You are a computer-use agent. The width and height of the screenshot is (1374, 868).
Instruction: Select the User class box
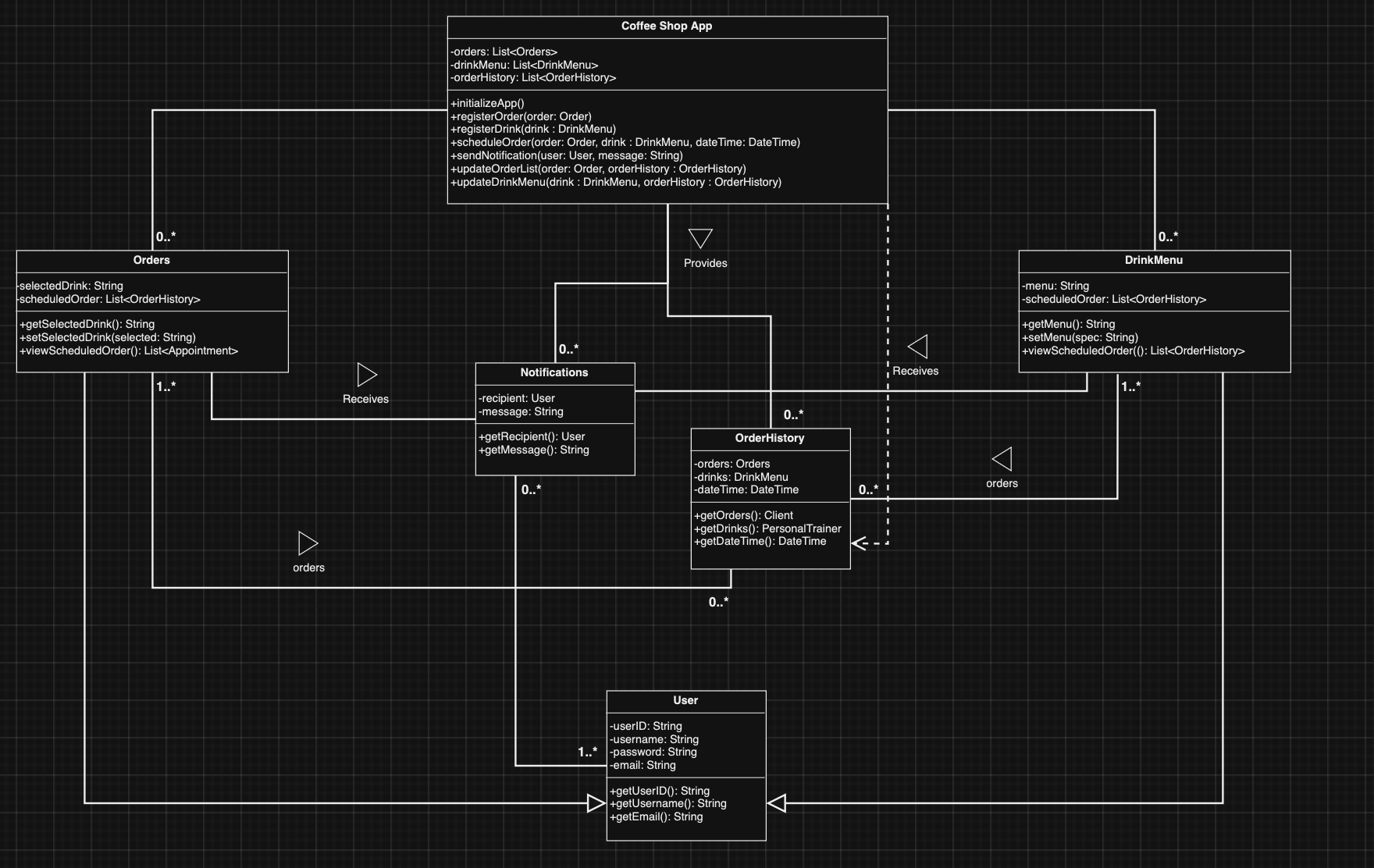[685, 769]
